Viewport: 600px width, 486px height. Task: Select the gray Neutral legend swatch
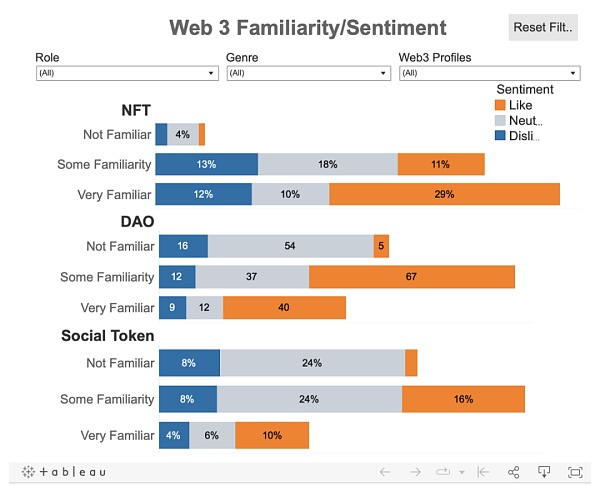500,120
